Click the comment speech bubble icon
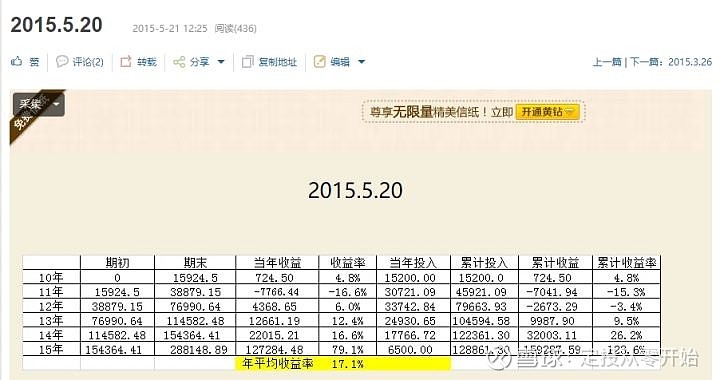 click(62, 61)
